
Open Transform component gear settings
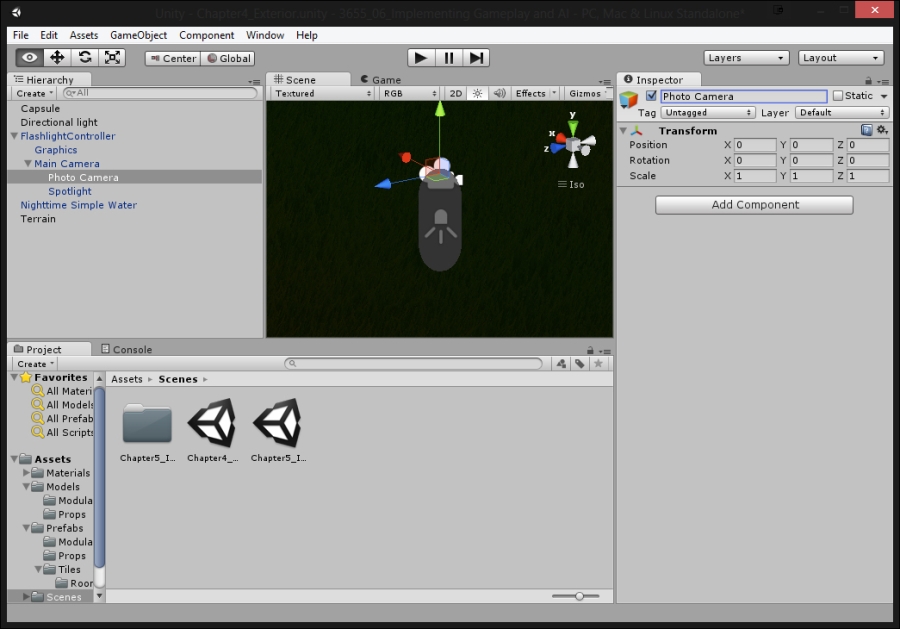point(882,130)
